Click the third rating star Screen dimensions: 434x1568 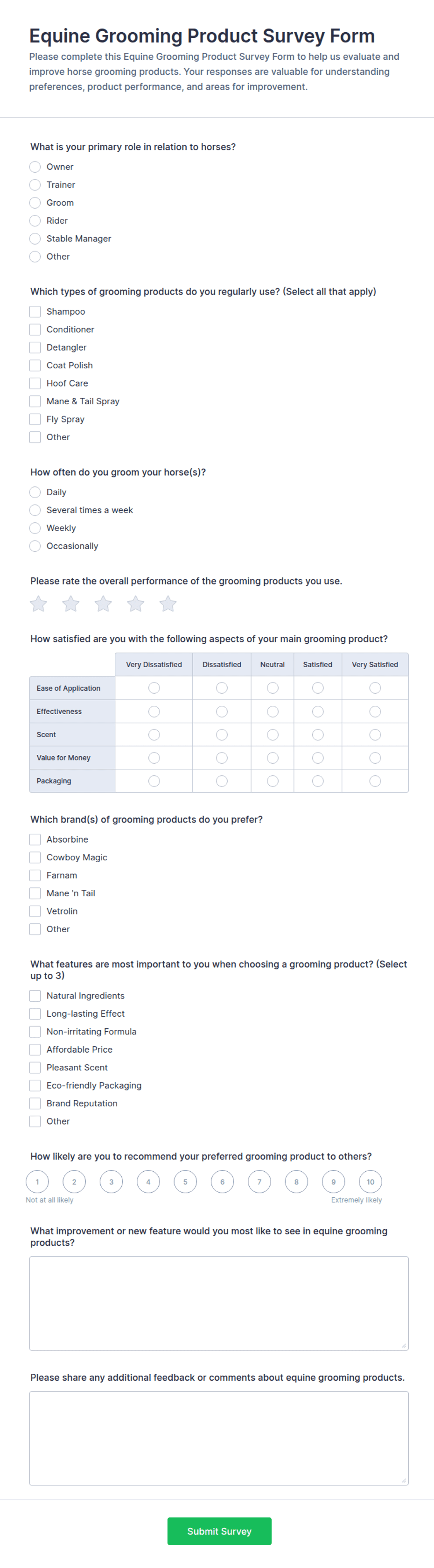(x=103, y=603)
